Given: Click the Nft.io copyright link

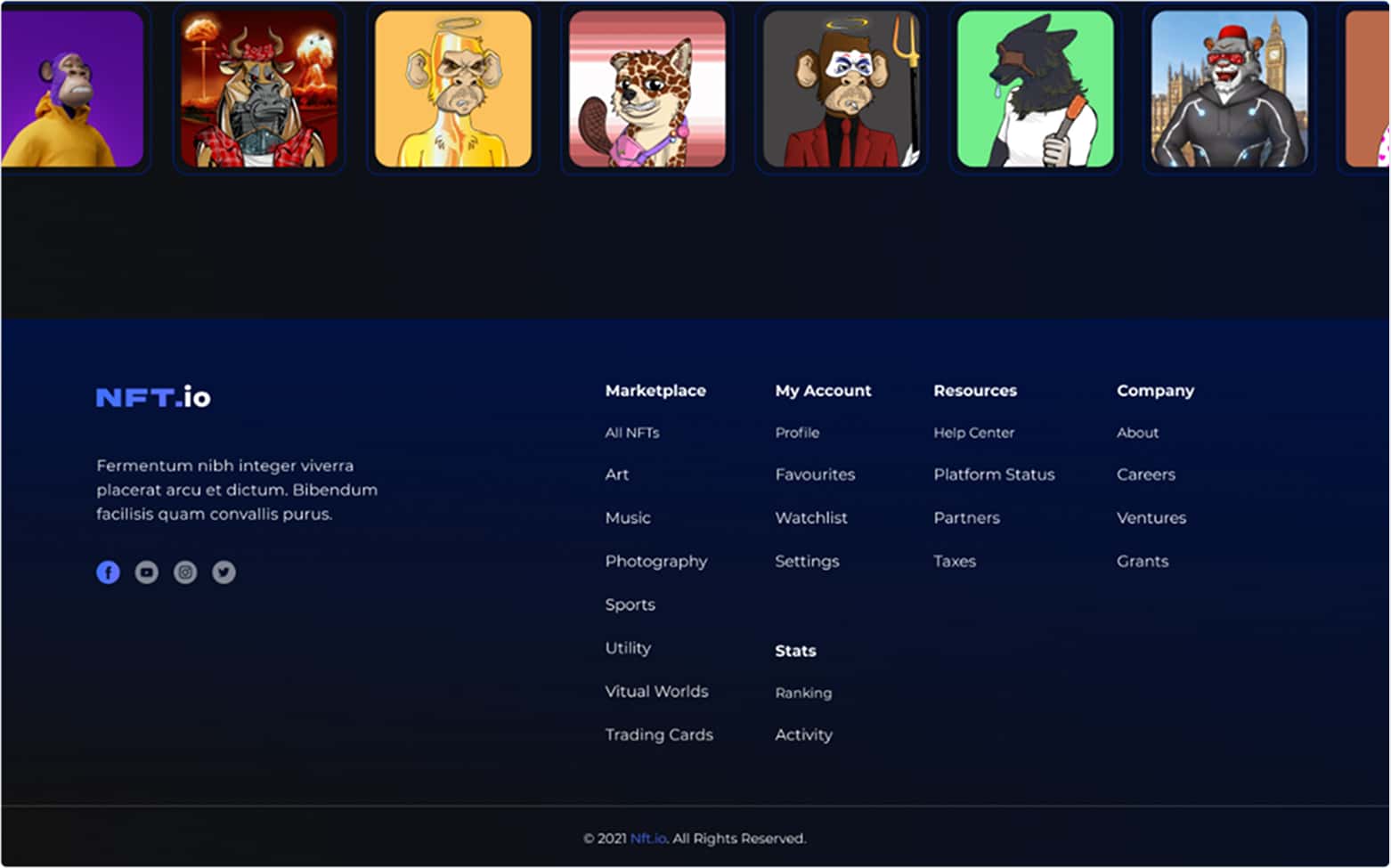Looking at the screenshot, I should (x=648, y=839).
